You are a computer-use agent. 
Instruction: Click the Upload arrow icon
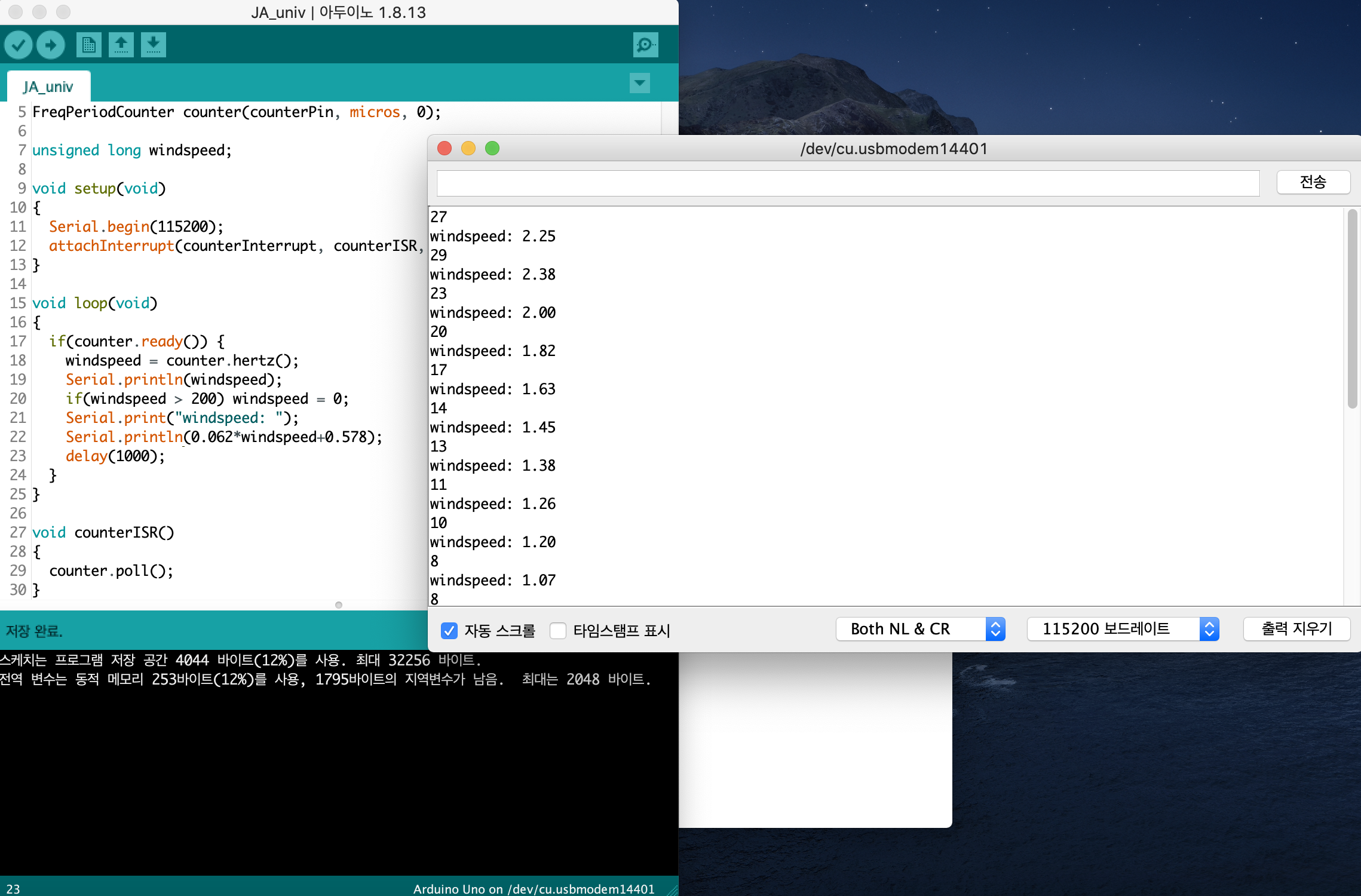coord(51,45)
